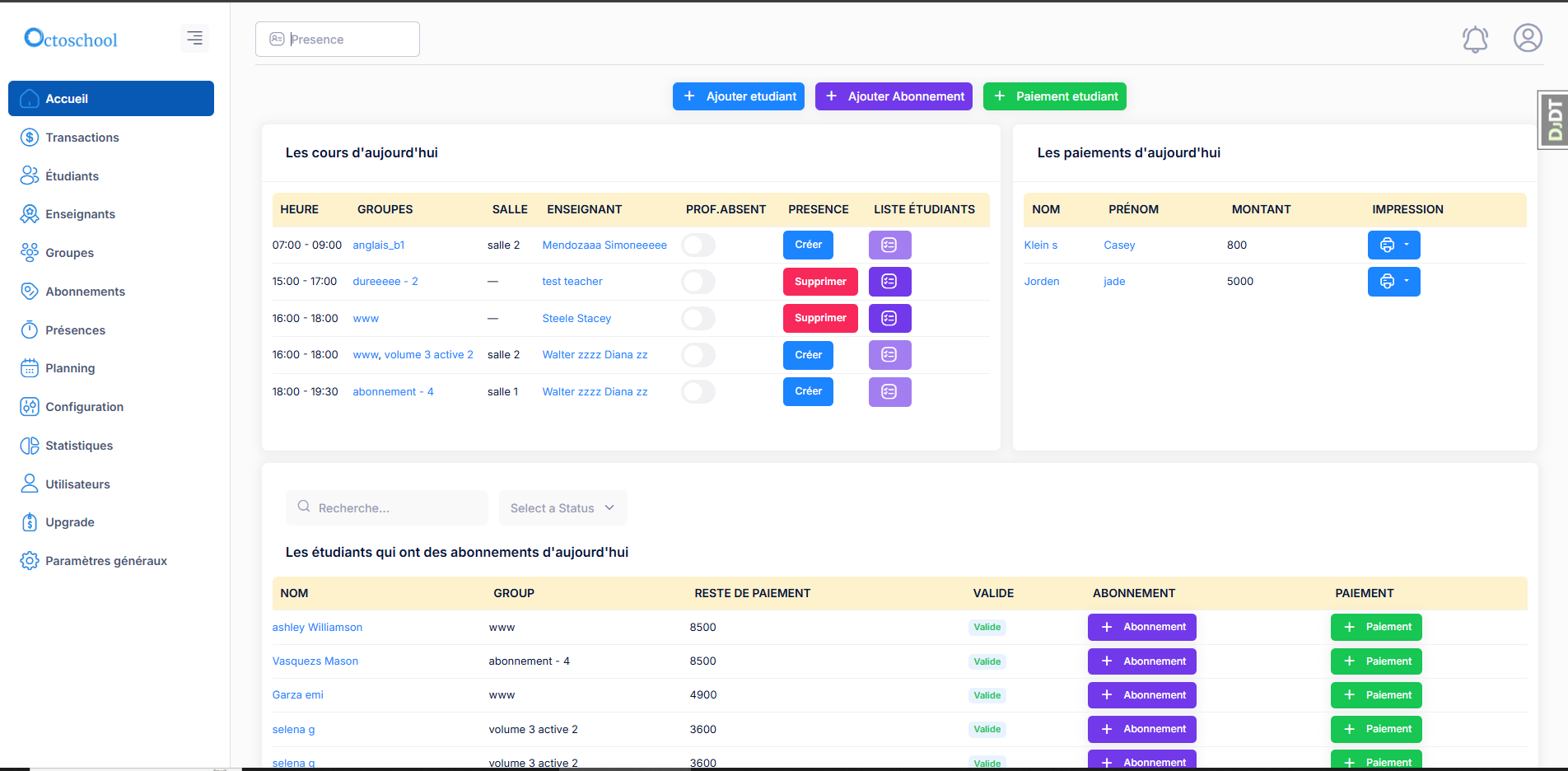Click the notification bell icon

pos(1474,39)
